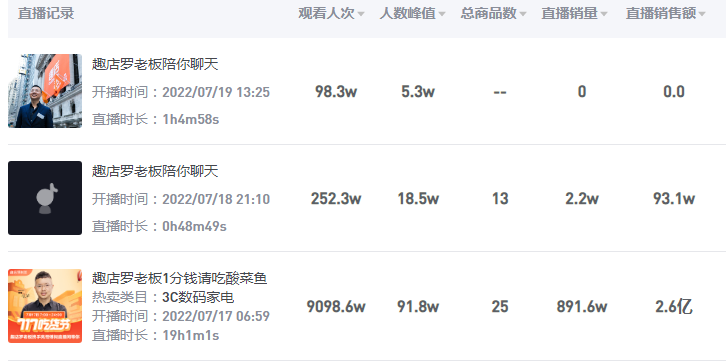Screen dimensions: 726x362
Task: Sort by 人数峰值 column arrow
Action: [442, 14]
